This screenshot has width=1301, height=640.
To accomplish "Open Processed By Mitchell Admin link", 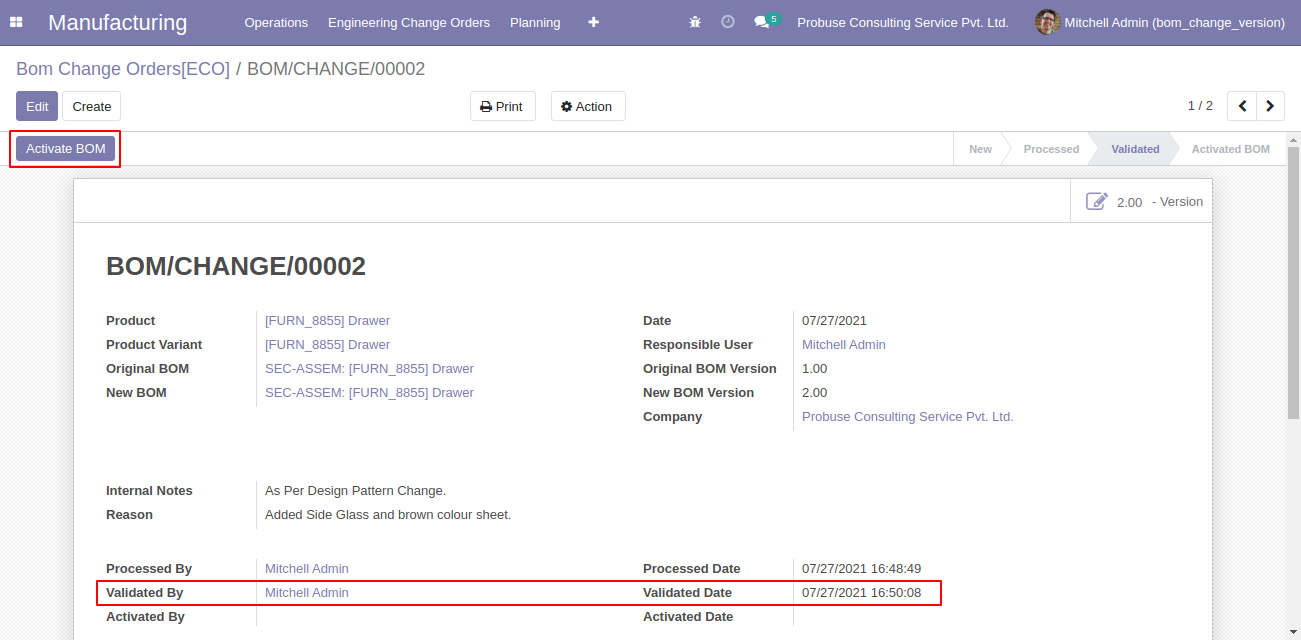I will (x=307, y=569).
